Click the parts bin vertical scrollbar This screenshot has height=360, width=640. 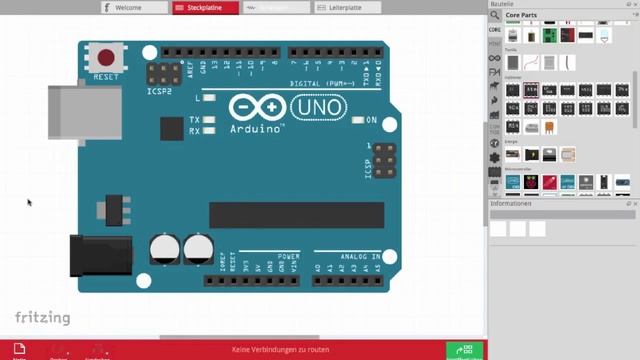[635, 100]
